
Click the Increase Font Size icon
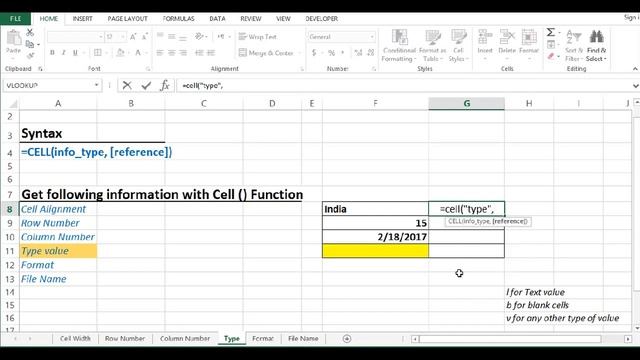coord(133,37)
